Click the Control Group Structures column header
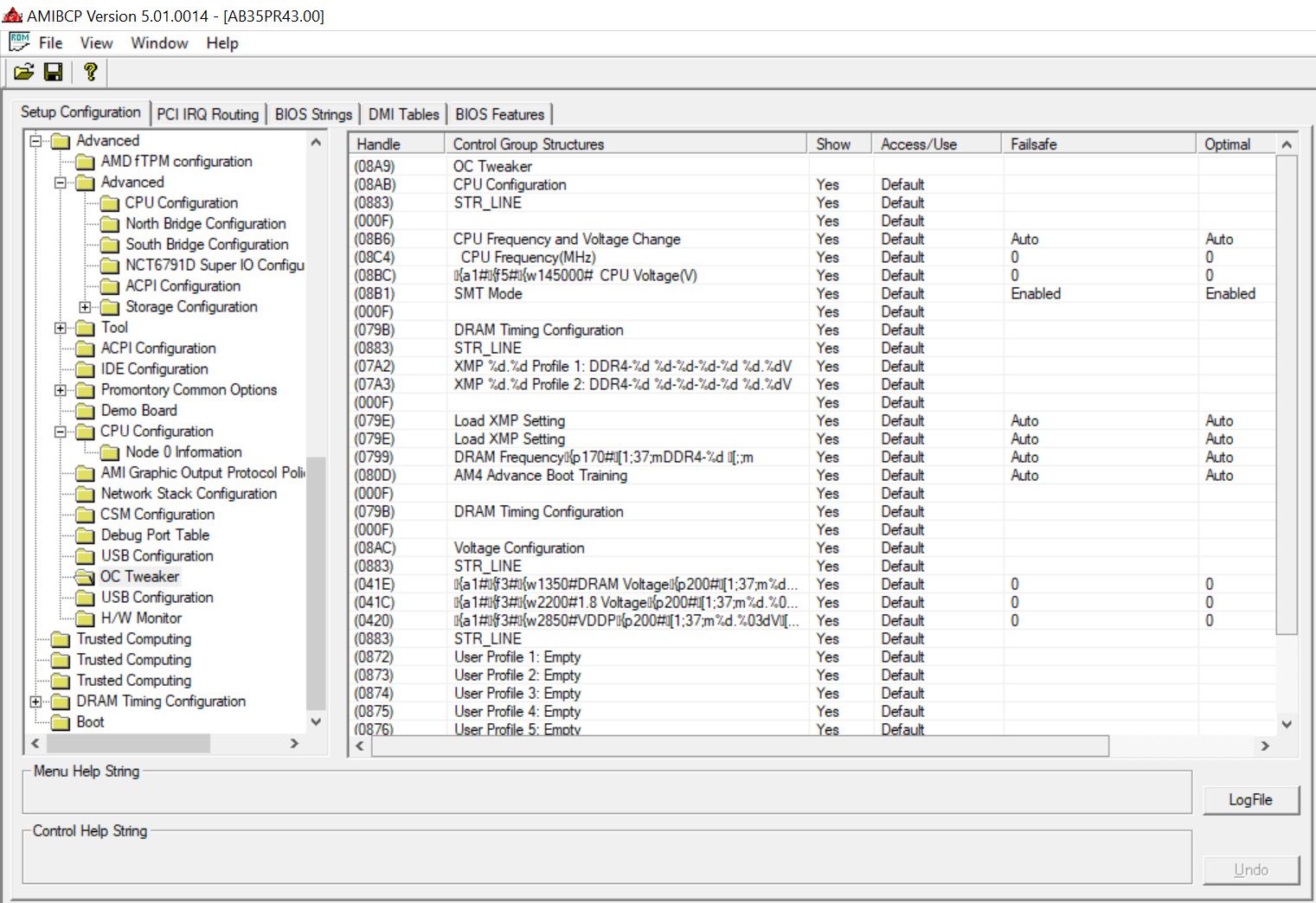Image resolution: width=1316 pixels, height=903 pixels. pyautogui.click(x=626, y=144)
